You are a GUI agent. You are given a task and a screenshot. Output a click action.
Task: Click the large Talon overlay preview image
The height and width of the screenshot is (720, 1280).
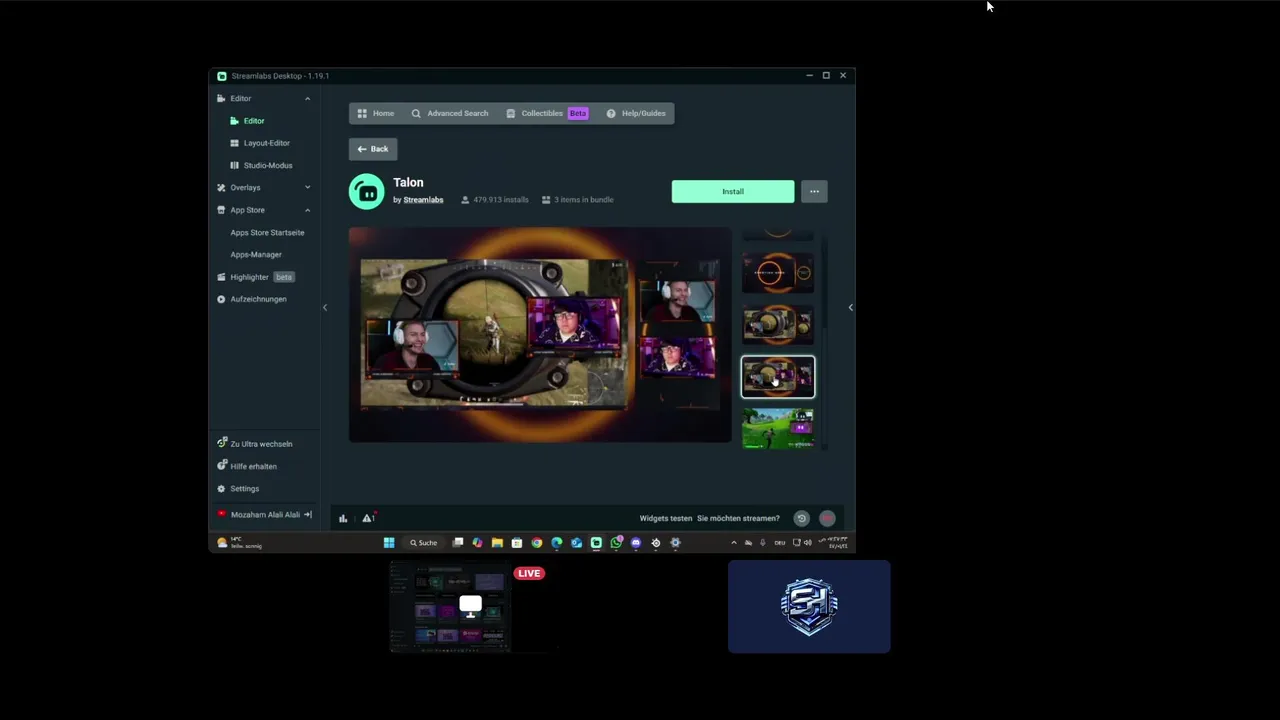coord(540,335)
